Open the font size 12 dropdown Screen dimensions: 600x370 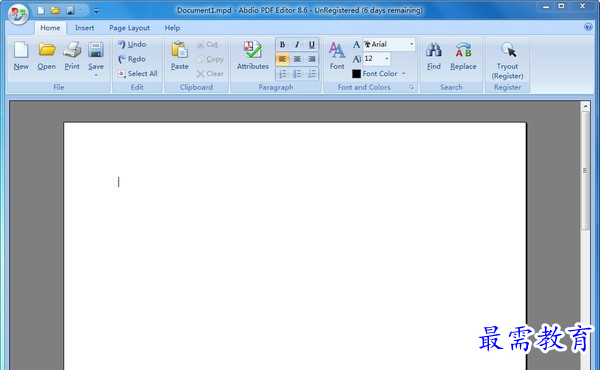(x=386, y=59)
